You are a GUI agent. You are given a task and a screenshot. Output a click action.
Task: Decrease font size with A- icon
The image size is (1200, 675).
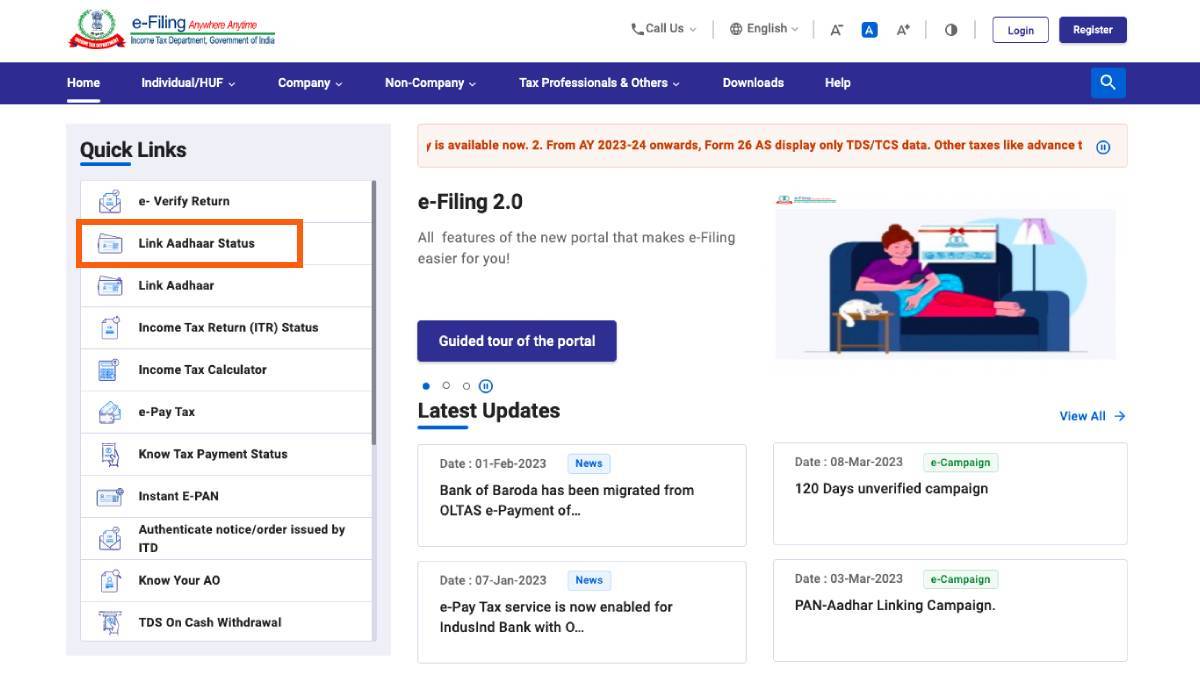pyautogui.click(x=836, y=30)
